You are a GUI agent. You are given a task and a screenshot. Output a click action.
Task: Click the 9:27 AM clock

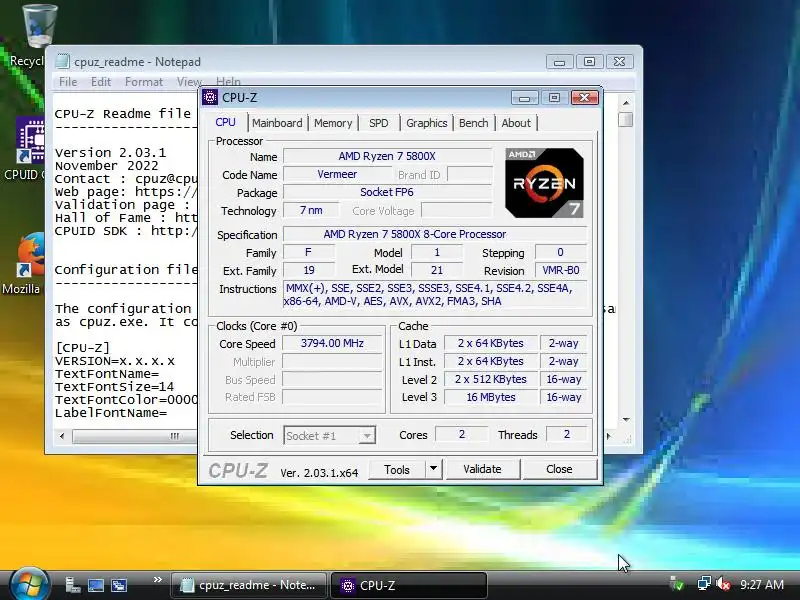762,584
